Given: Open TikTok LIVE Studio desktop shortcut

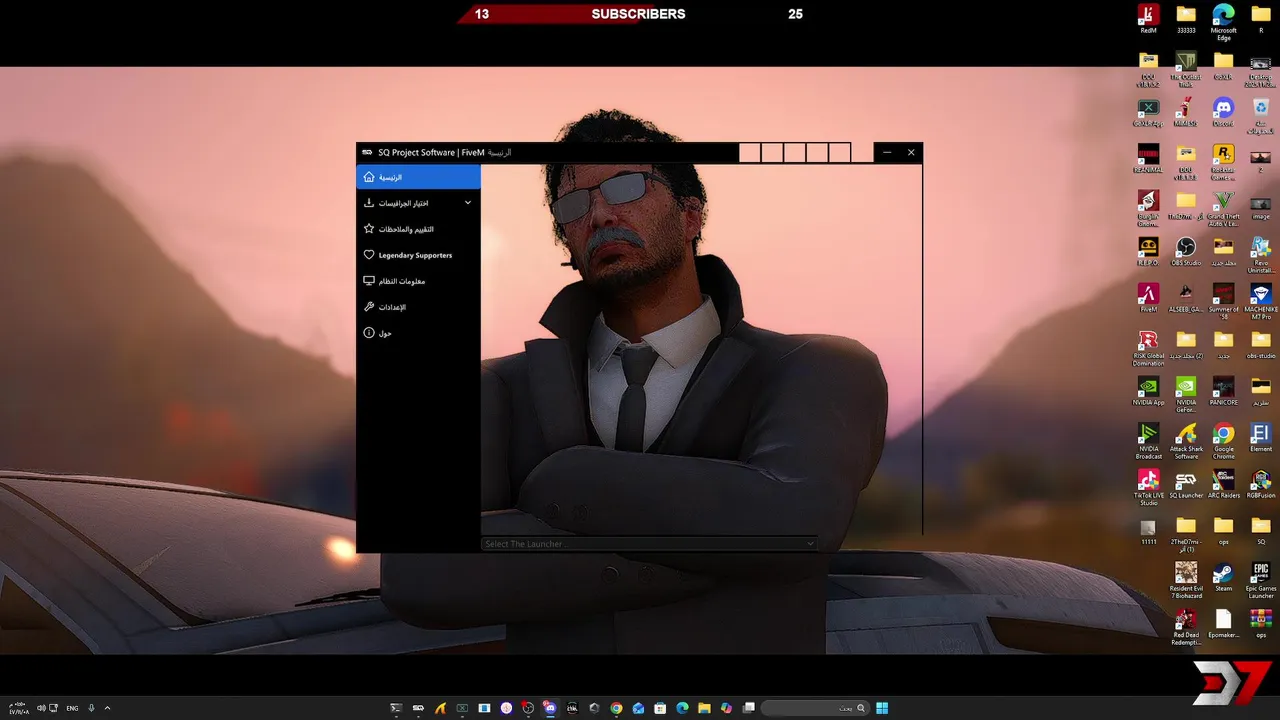Looking at the screenshot, I should pyautogui.click(x=1148, y=487).
